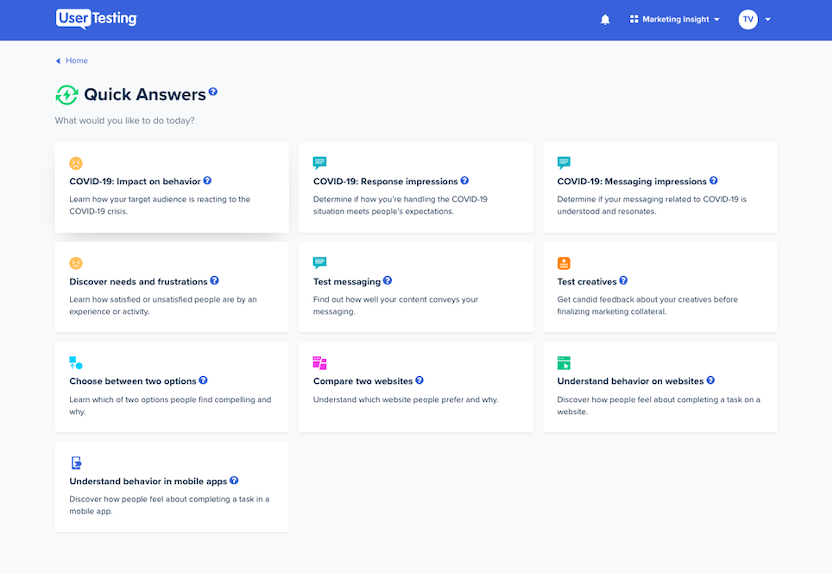Viewport: 832px width, 574px height.
Task: Open help for Test creatives
Action: click(623, 281)
